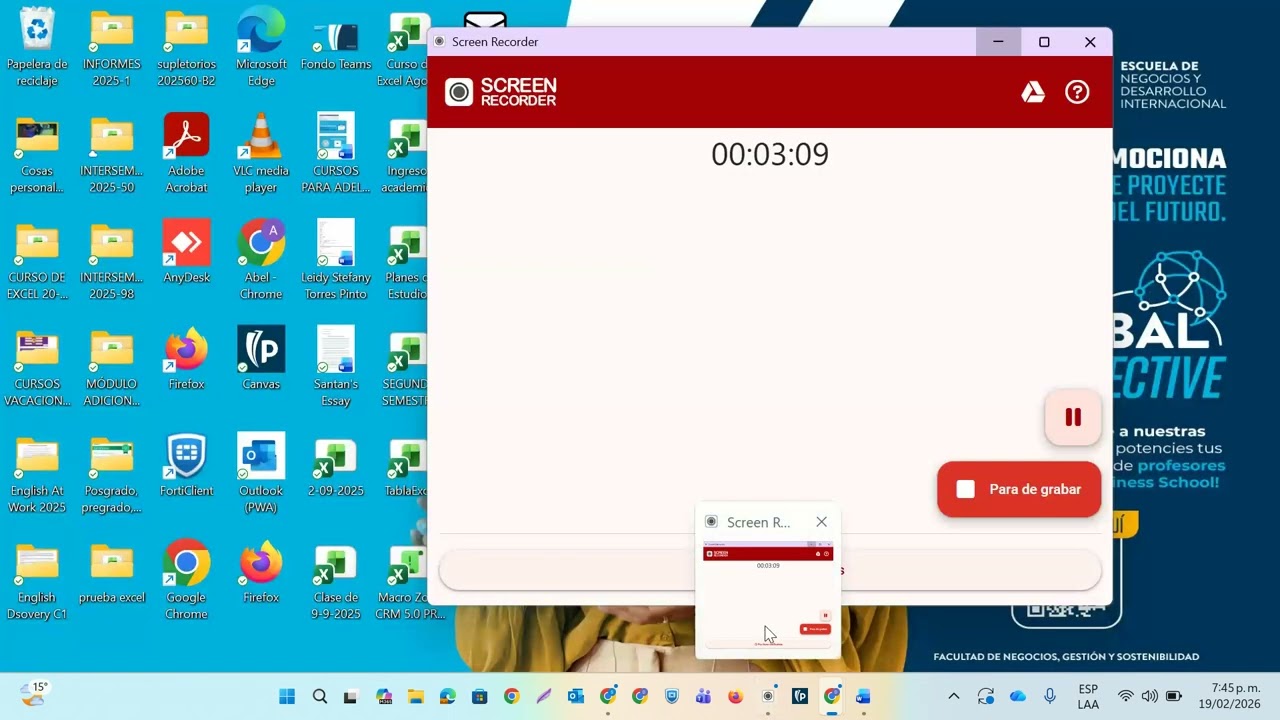Image resolution: width=1280 pixels, height=720 pixels.
Task: Open the OneDrive cloud tray icon
Action: pyautogui.click(x=1018, y=696)
